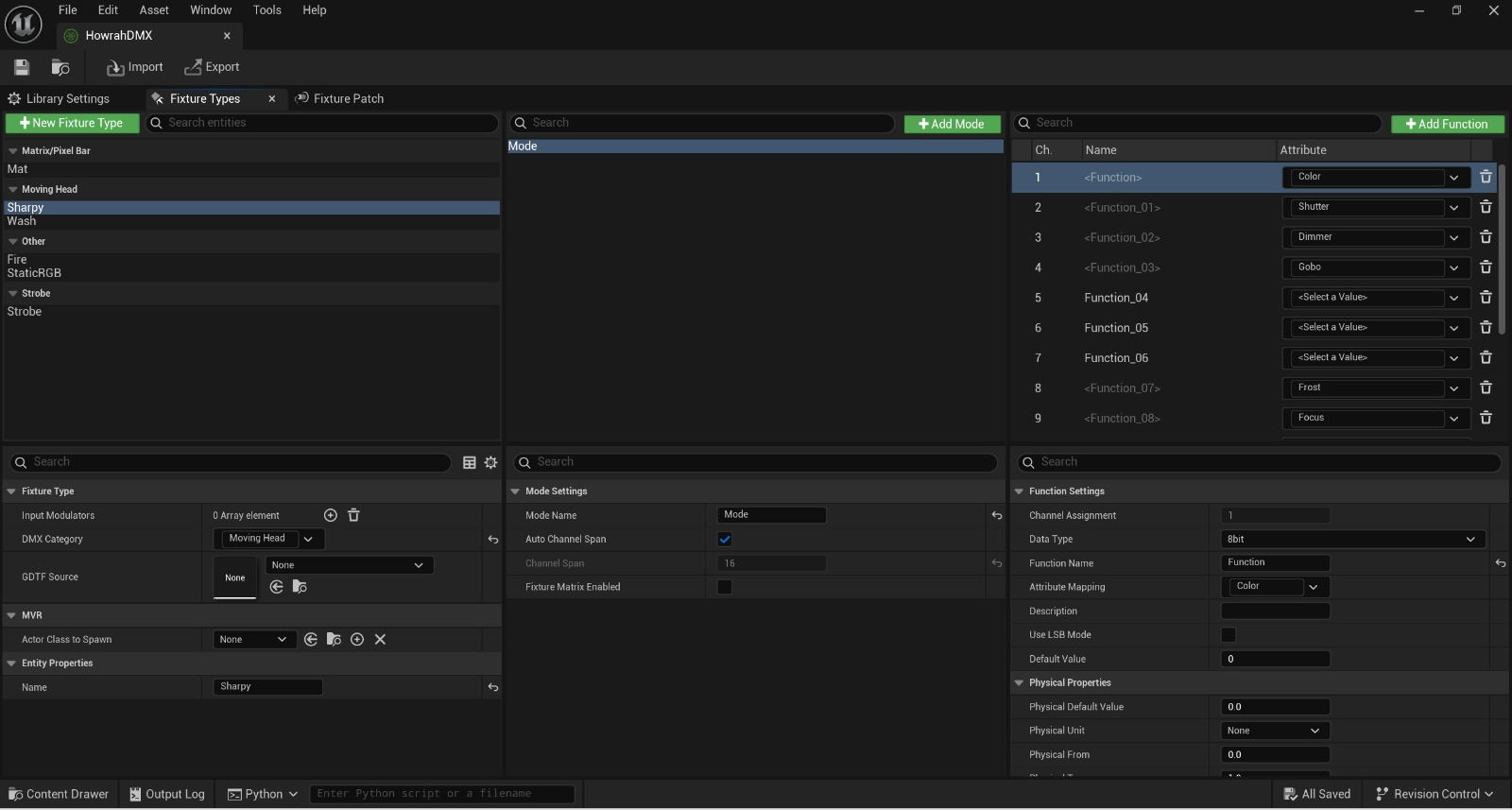Open details panel settings gear
The width and height of the screenshot is (1512, 810).
point(490,462)
